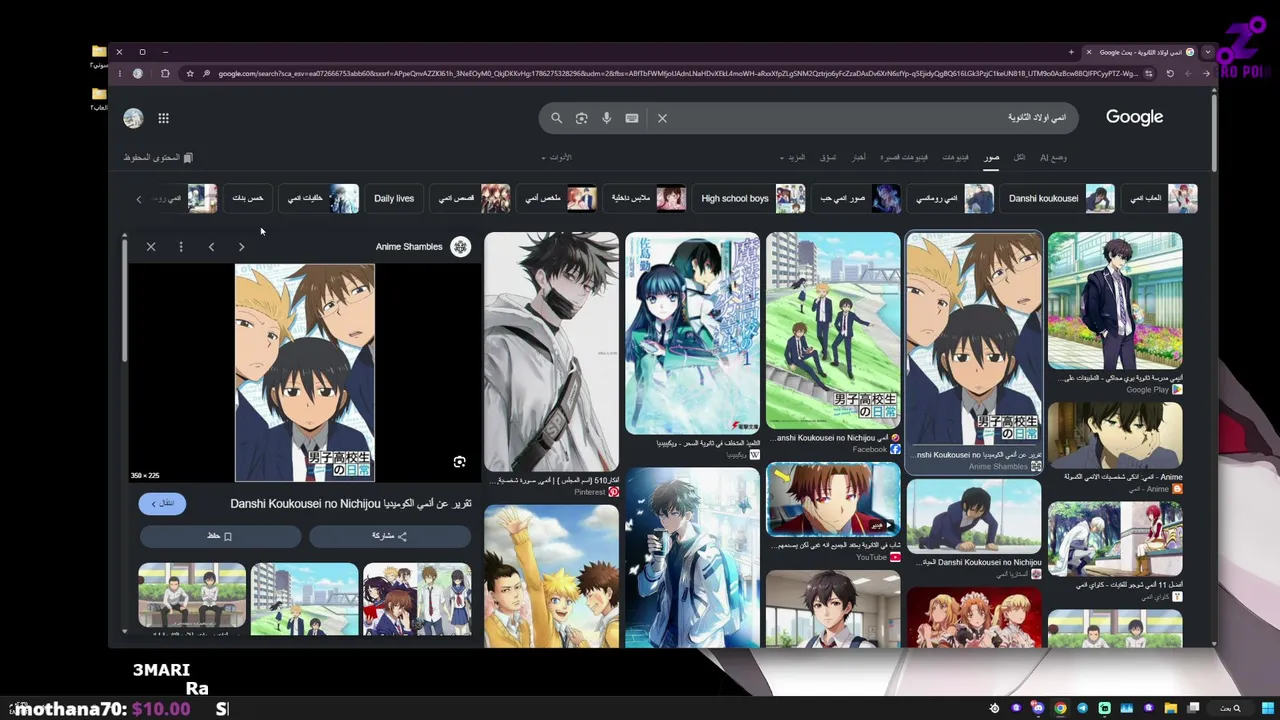Open the الأدوات tools dropdown
This screenshot has height=720, width=1280.
coord(556,157)
